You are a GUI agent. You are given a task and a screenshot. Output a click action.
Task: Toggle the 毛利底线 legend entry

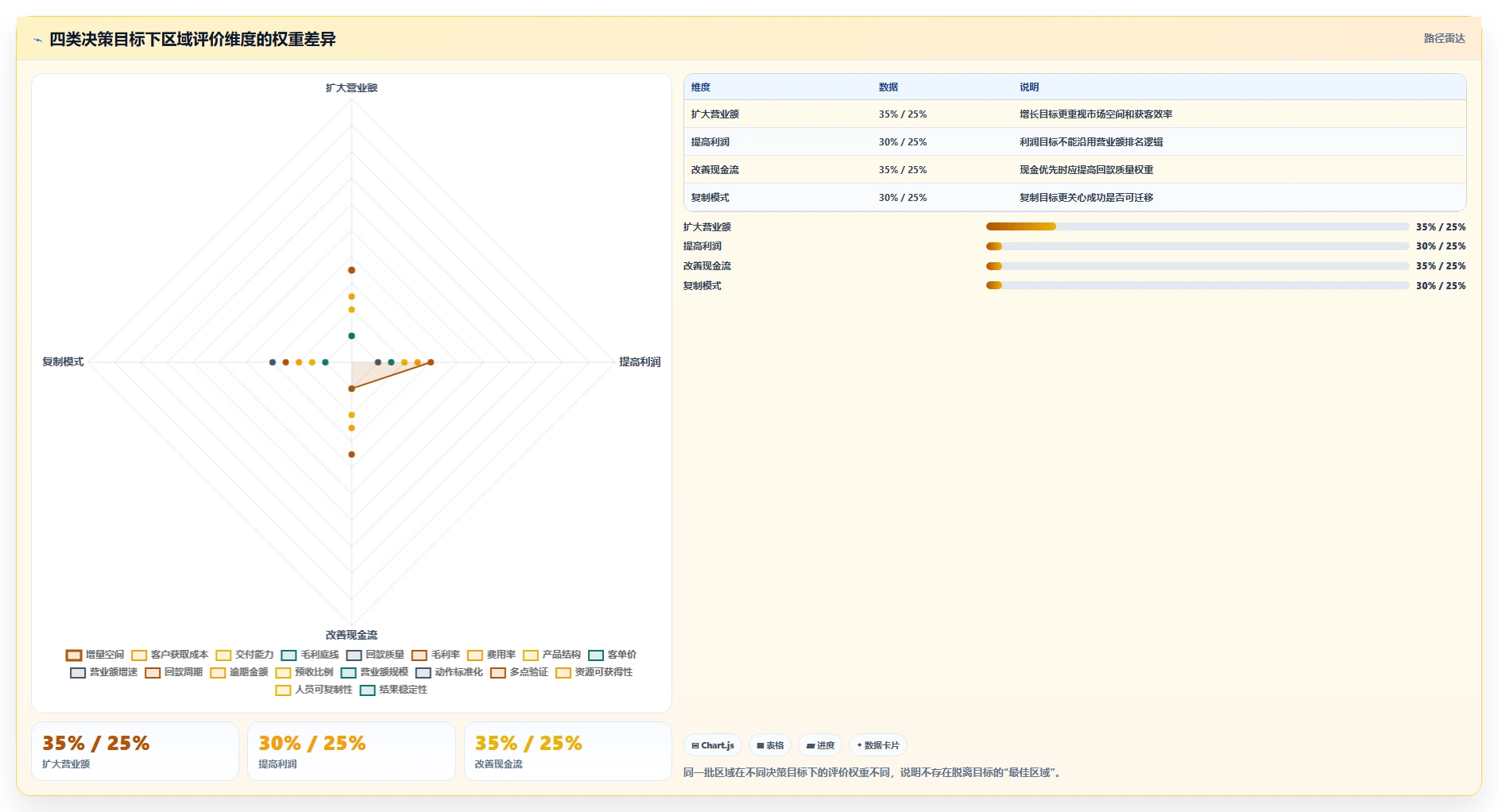tap(310, 655)
